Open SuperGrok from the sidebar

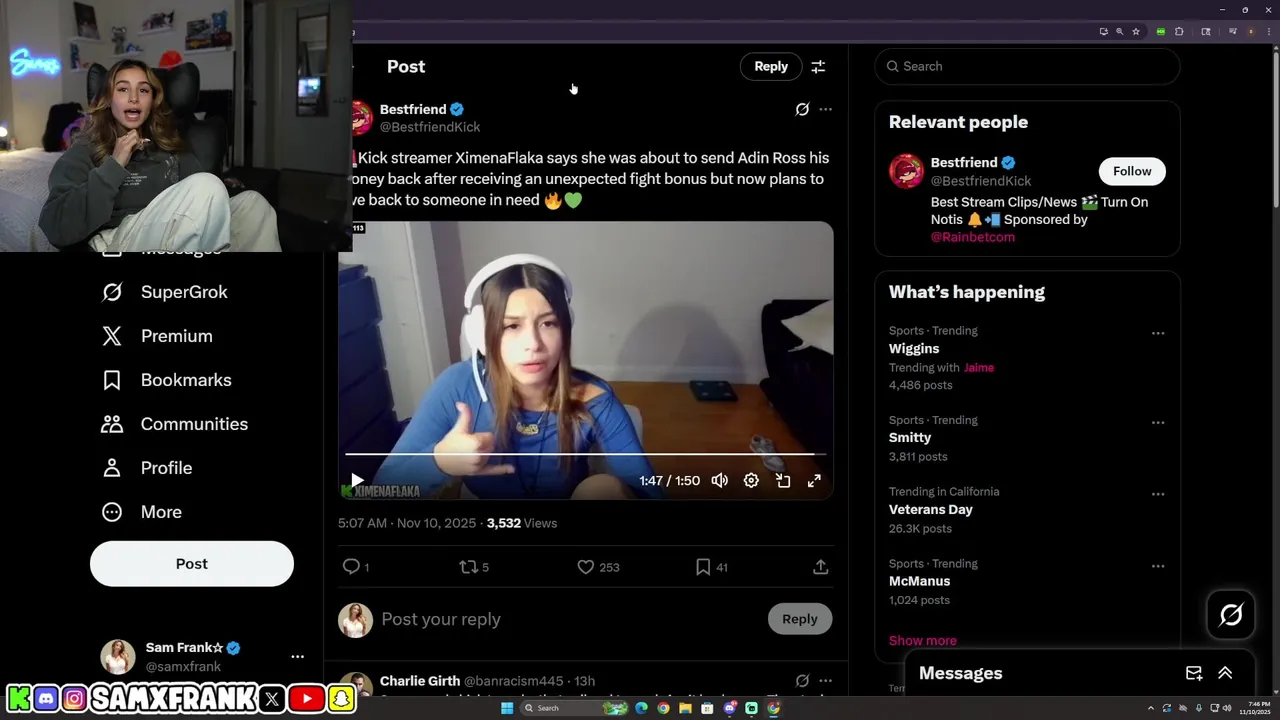tap(164, 292)
